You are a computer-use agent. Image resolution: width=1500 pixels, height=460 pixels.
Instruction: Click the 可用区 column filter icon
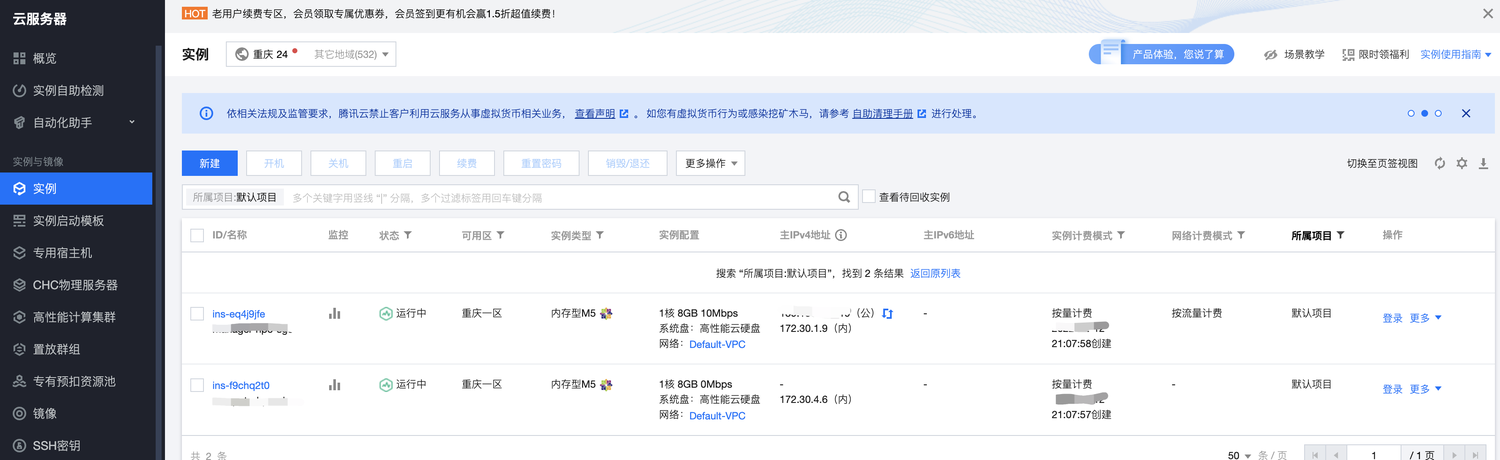pos(500,236)
